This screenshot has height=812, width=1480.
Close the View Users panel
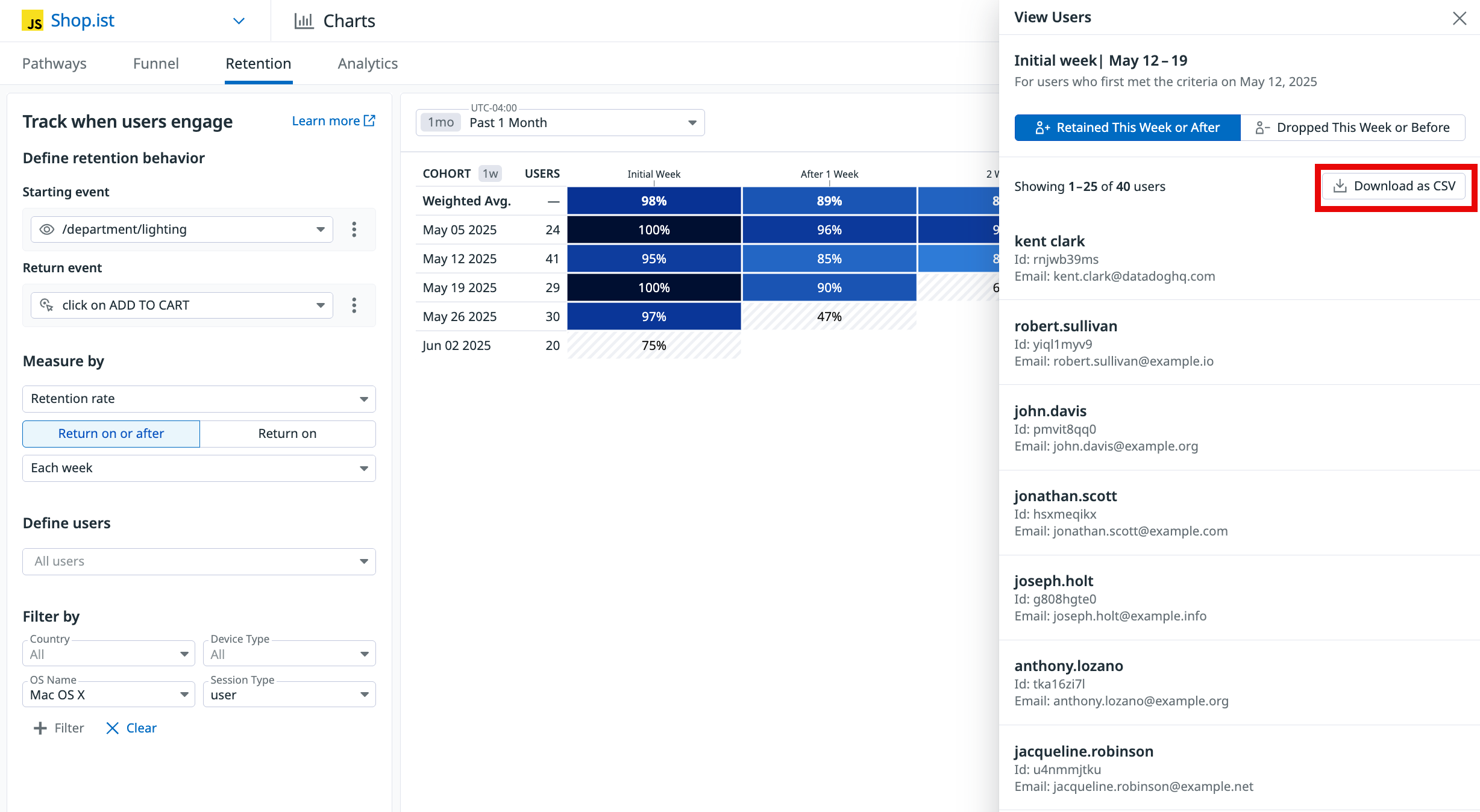coord(1459,18)
